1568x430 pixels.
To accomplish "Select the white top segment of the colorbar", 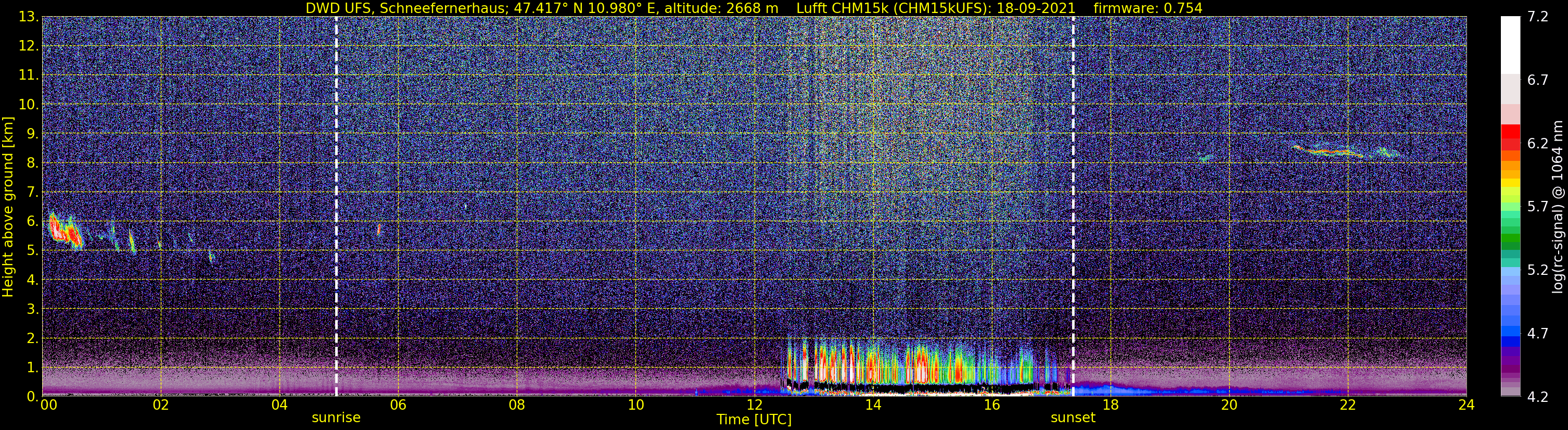I will [1510, 45].
